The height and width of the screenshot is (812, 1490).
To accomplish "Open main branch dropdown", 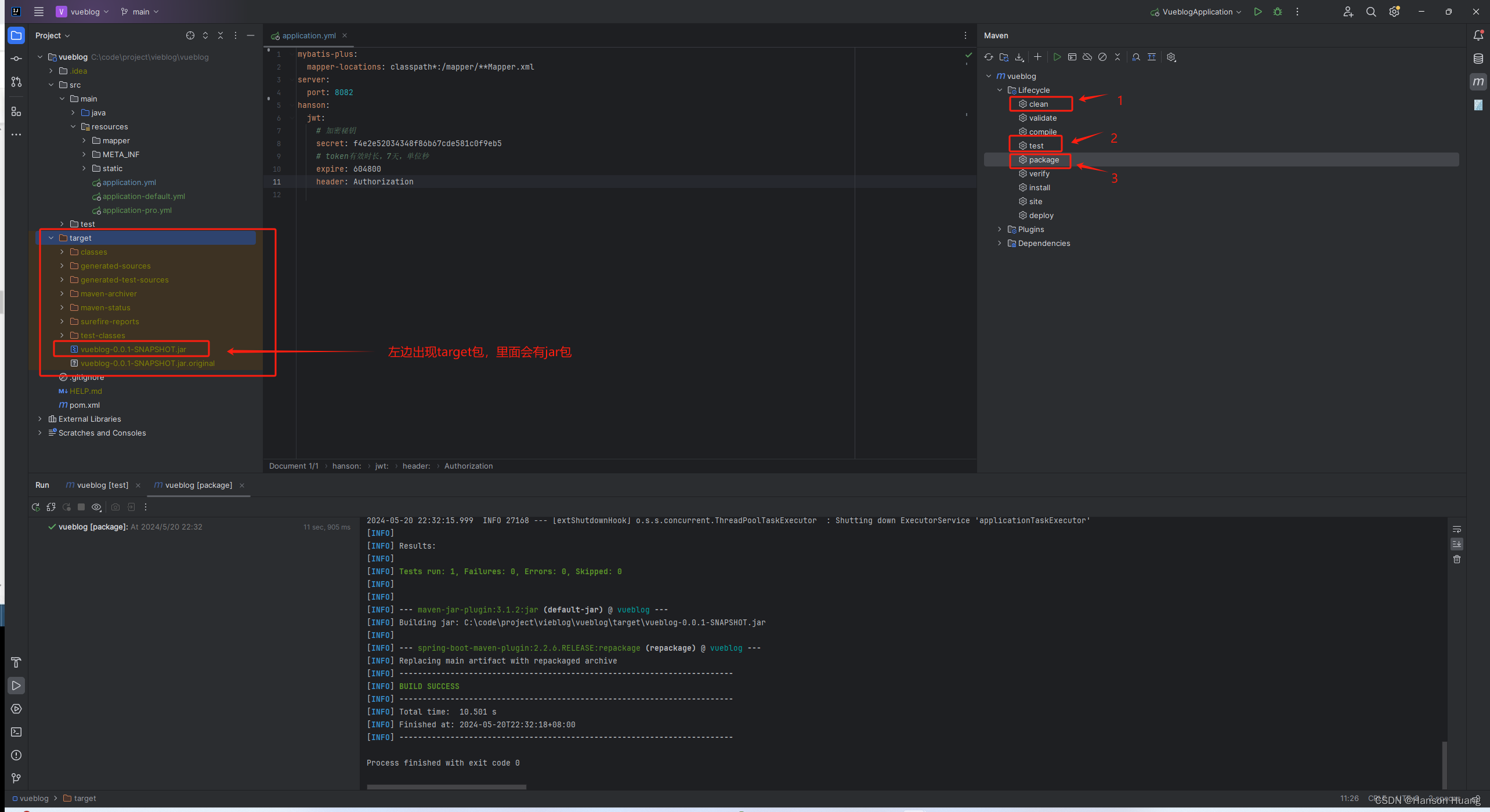I will (140, 12).
